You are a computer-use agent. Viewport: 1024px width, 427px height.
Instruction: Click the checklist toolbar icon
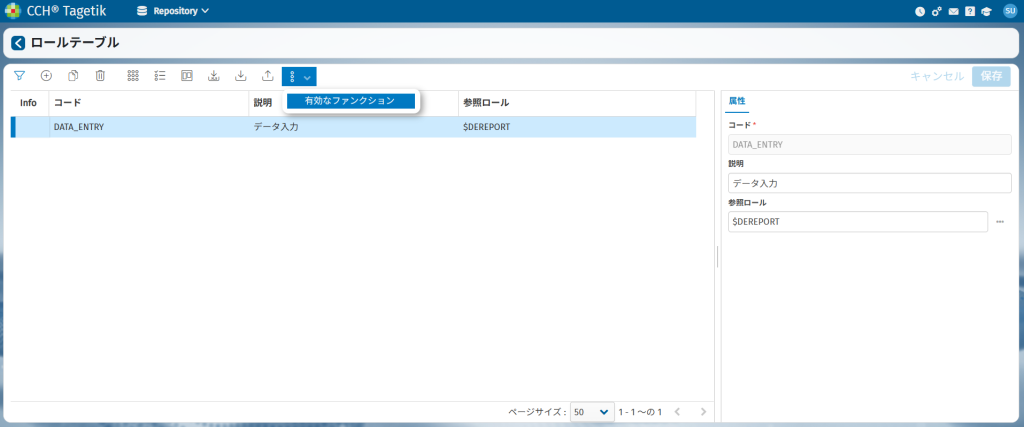[160, 76]
